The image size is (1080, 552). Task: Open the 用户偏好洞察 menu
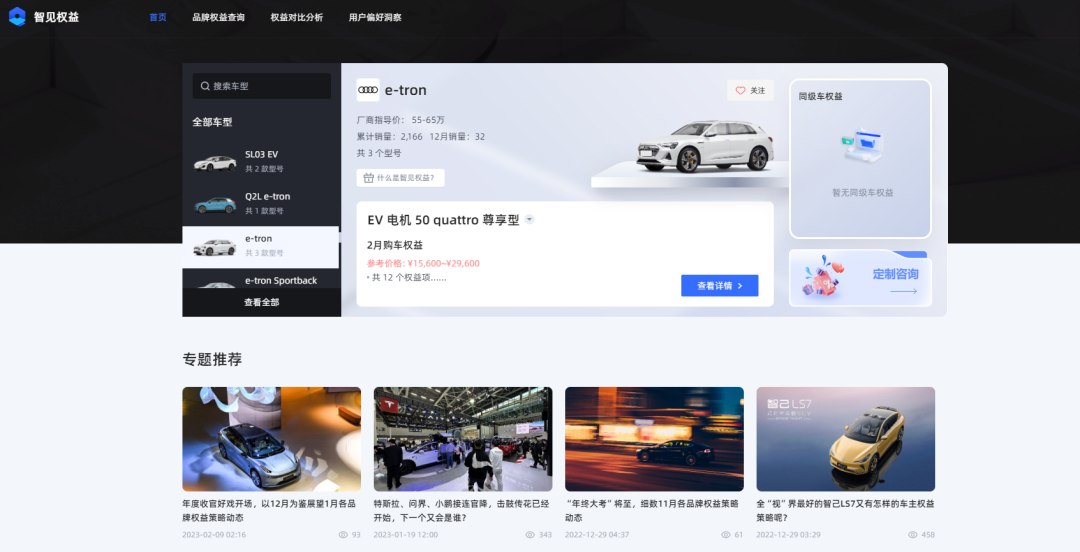tap(375, 17)
